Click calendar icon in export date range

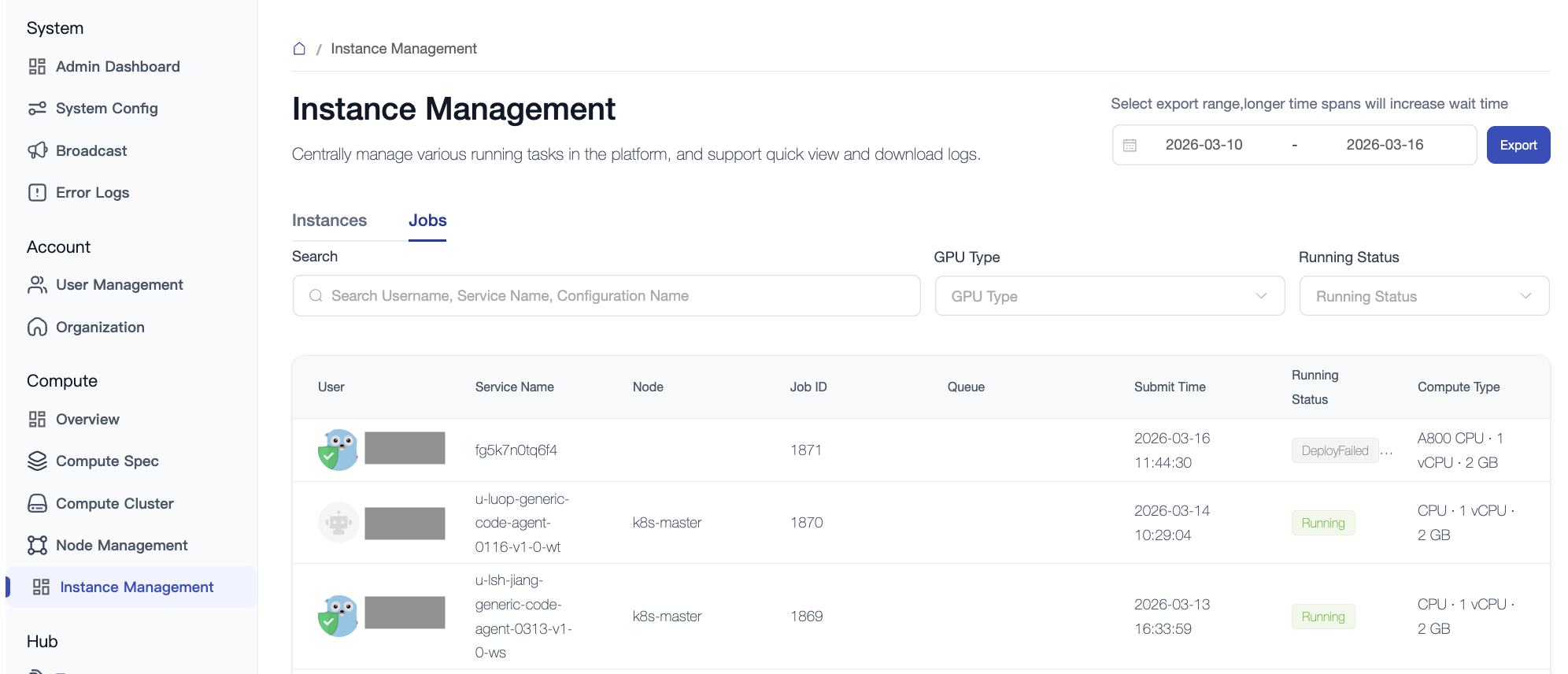1130,145
